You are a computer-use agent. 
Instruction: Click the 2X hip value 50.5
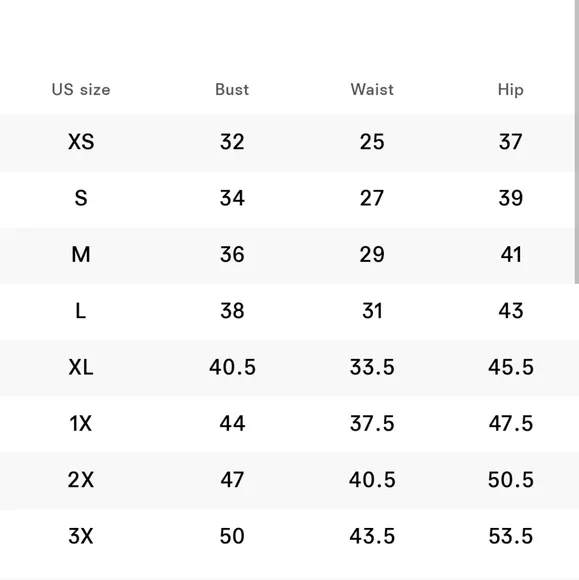(x=511, y=480)
